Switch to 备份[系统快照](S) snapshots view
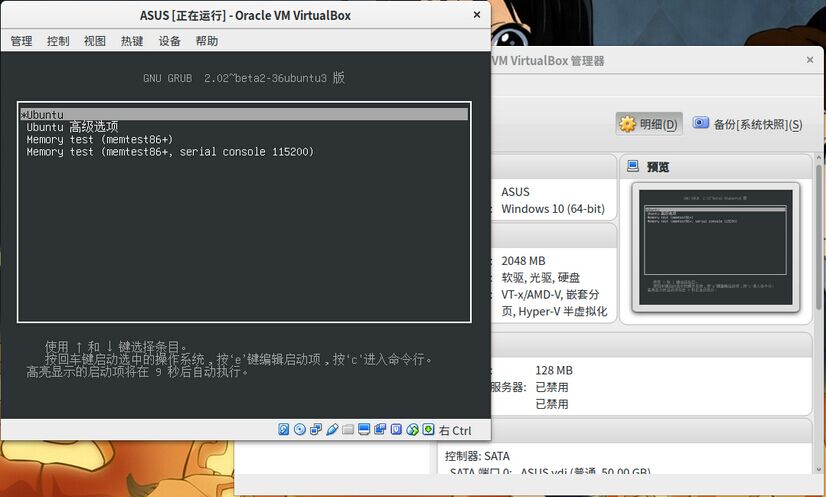 (x=748, y=124)
